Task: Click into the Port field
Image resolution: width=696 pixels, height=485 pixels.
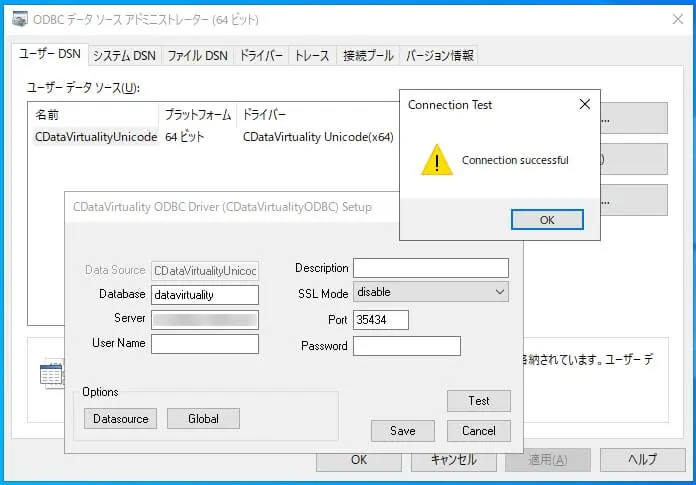Action: [381, 319]
